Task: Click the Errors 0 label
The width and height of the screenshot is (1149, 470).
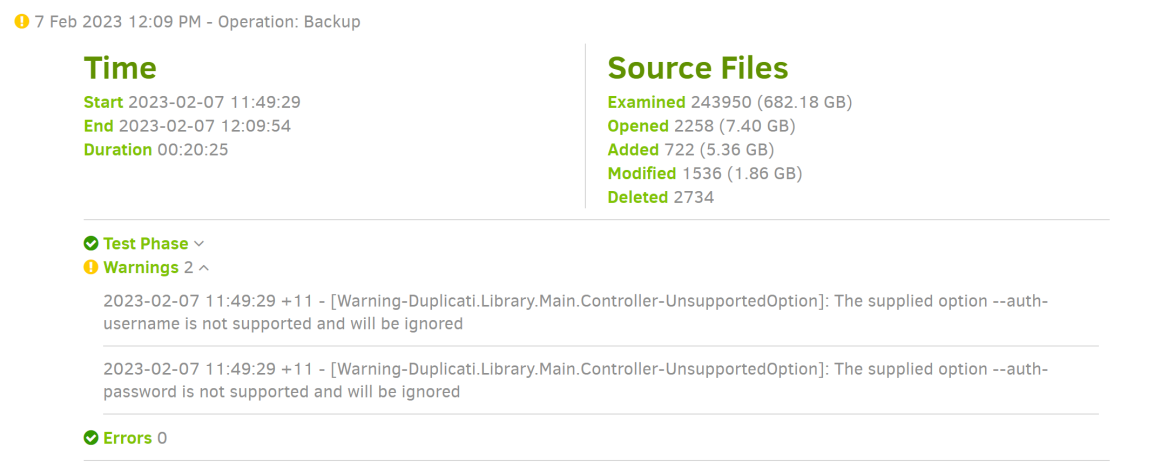Action: [134, 438]
